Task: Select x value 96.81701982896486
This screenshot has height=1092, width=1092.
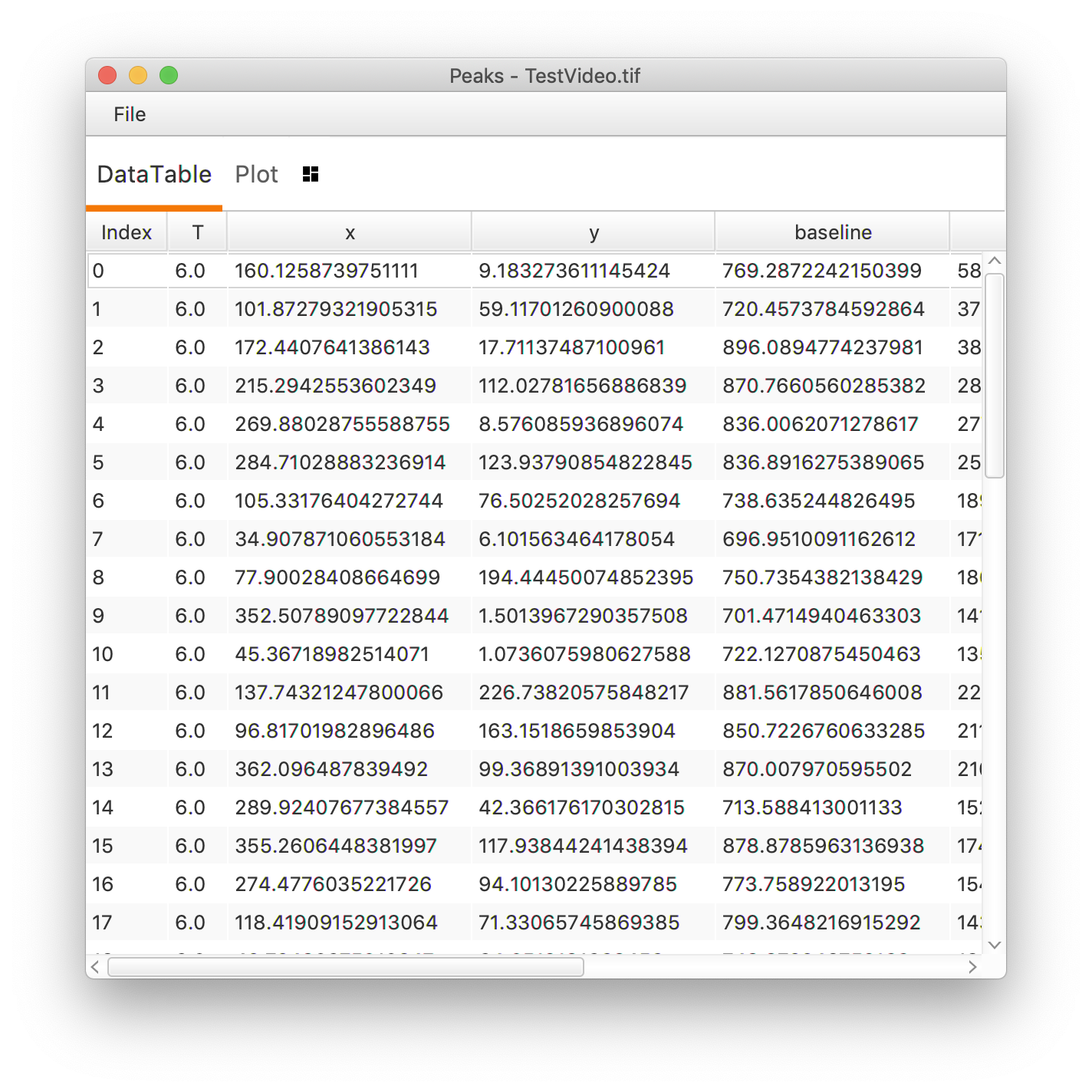Action: [x=335, y=731]
